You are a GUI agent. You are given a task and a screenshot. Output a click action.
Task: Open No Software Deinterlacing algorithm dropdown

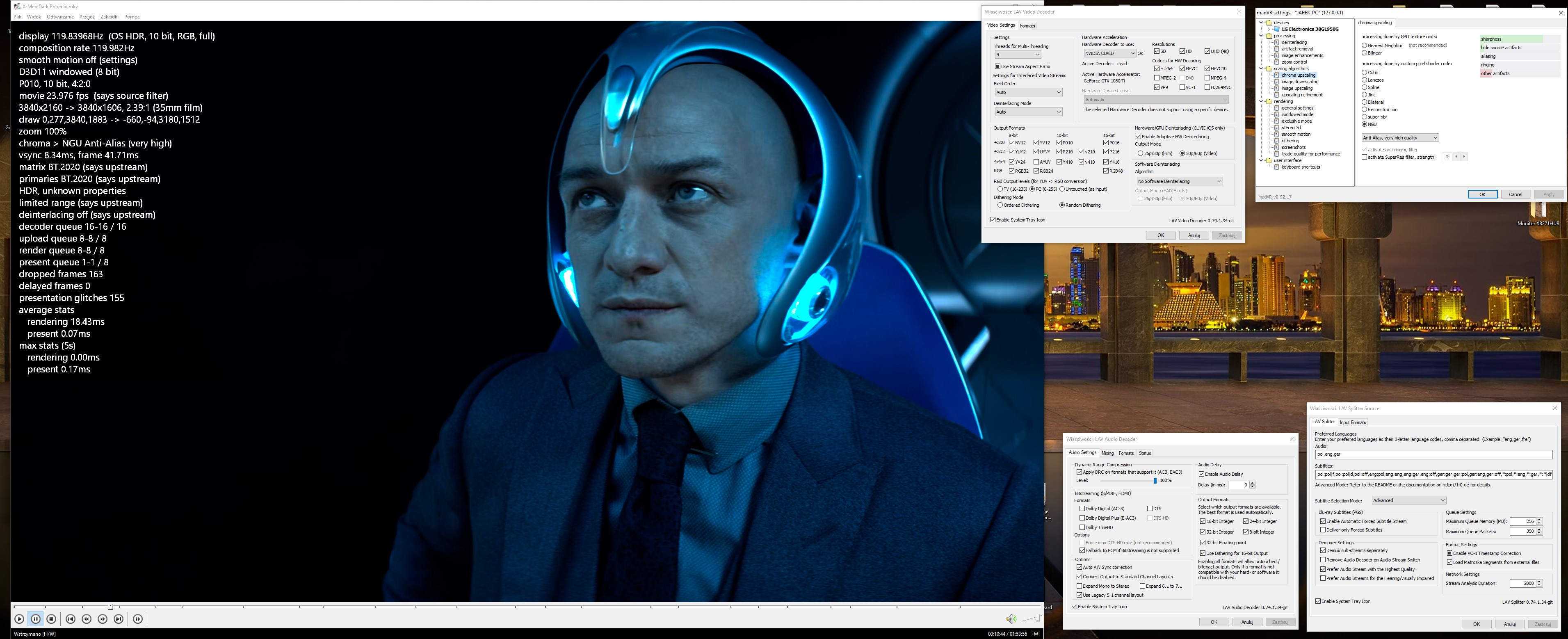click(x=1179, y=181)
